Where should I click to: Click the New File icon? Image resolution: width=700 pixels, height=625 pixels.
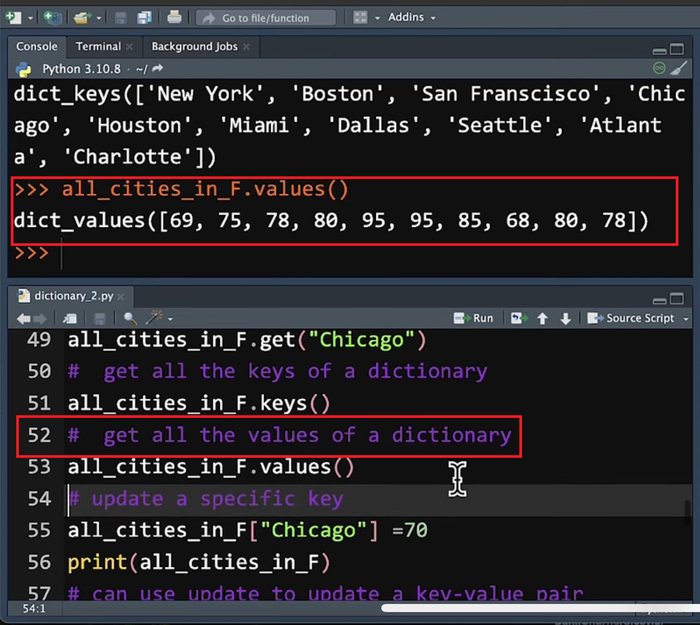click(x=14, y=17)
